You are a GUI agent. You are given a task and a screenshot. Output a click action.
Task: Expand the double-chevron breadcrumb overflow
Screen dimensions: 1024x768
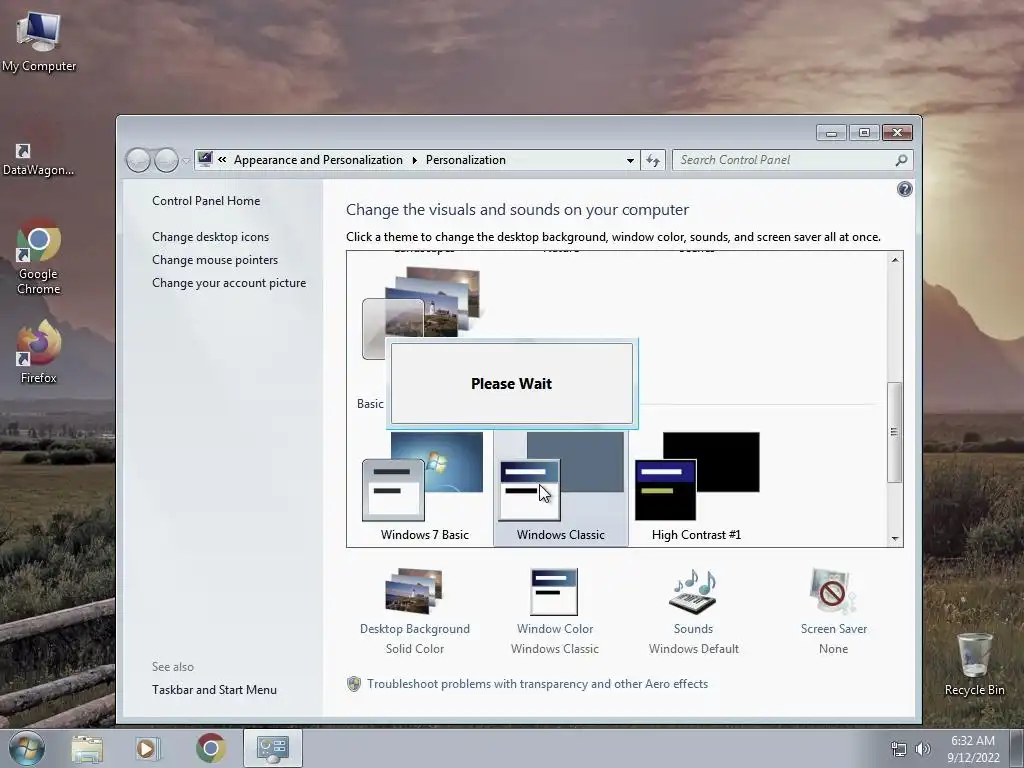tap(222, 160)
